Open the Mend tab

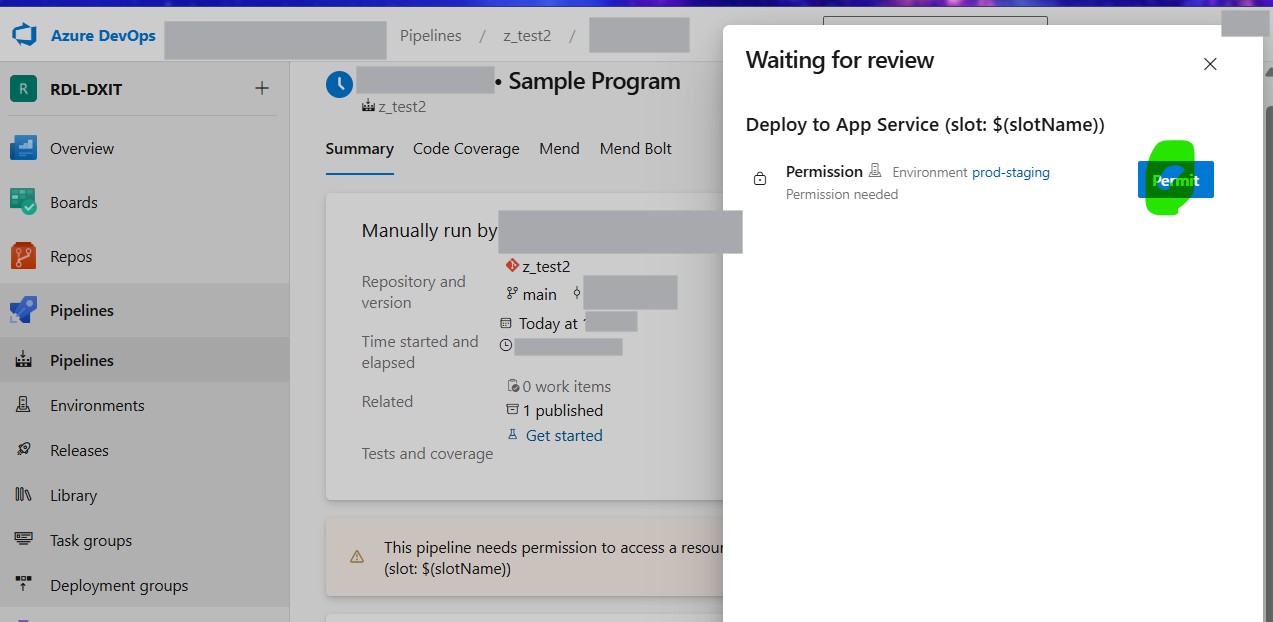pos(559,149)
